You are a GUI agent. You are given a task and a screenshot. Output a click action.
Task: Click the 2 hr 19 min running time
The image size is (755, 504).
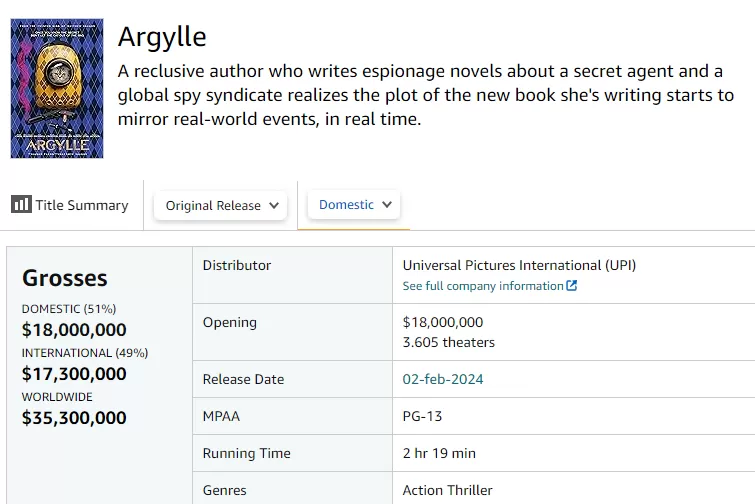439,453
